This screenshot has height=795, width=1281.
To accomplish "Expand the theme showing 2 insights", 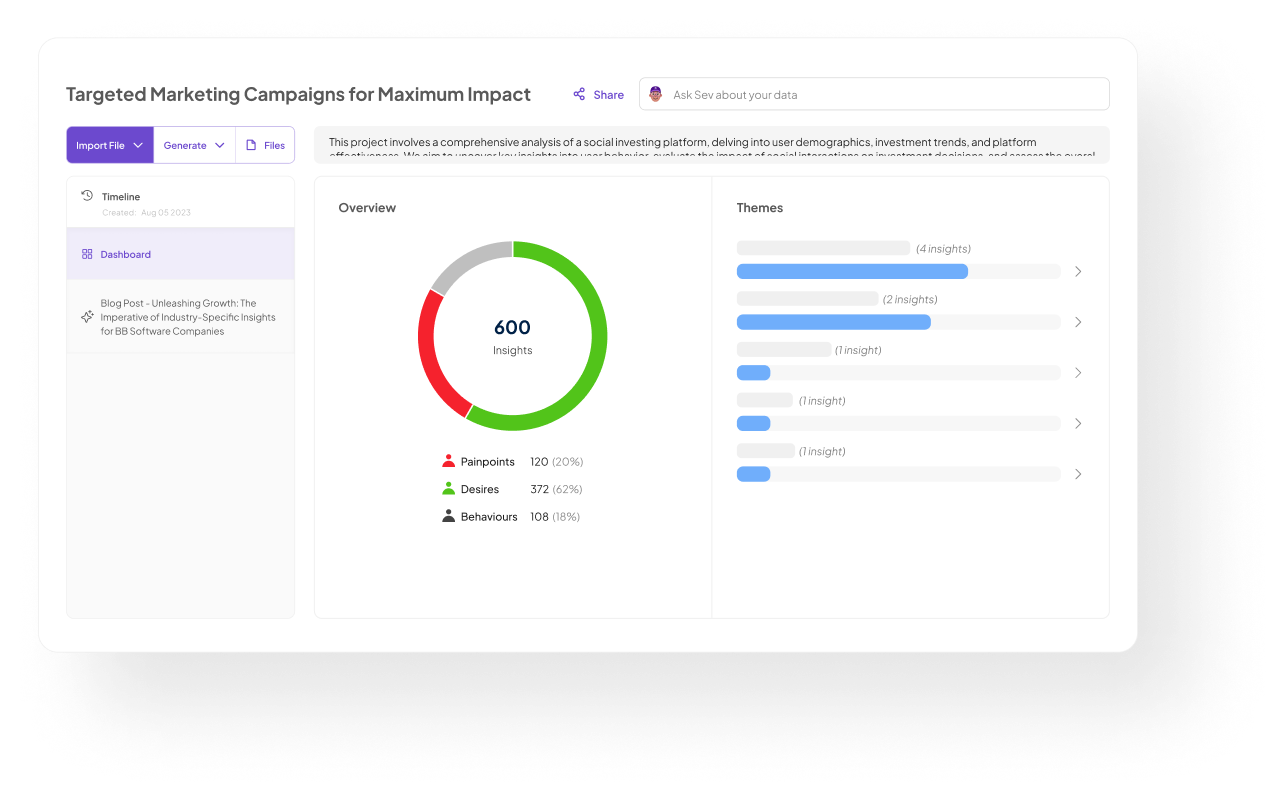I will (1077, 322).
